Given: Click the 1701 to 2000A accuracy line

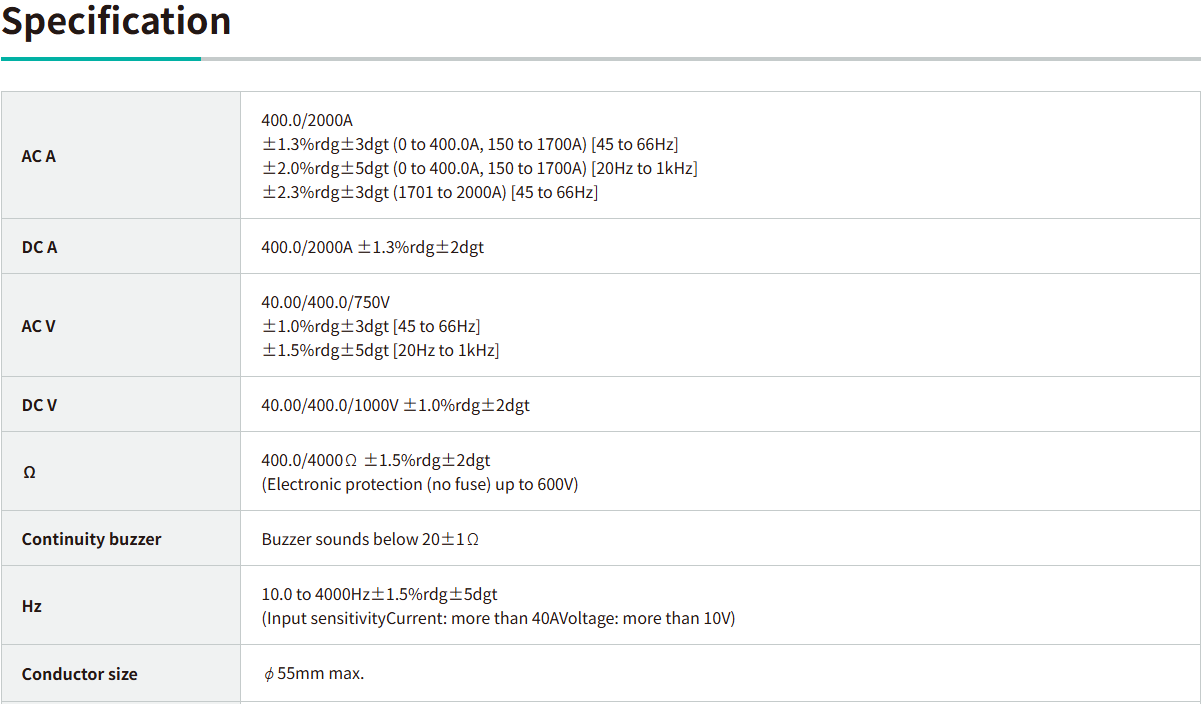Looking at the screenshot, I should 430,192.
